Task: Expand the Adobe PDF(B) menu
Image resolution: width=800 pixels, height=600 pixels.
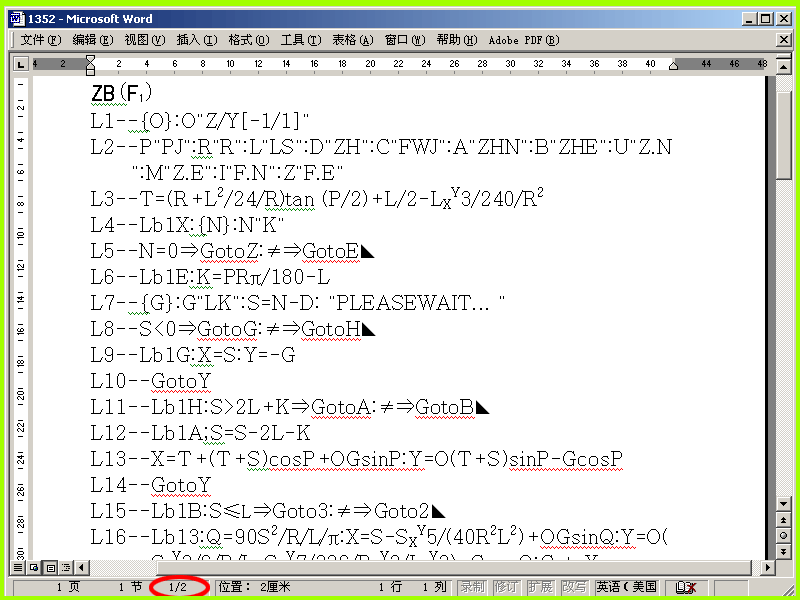Action: point(524,40)
